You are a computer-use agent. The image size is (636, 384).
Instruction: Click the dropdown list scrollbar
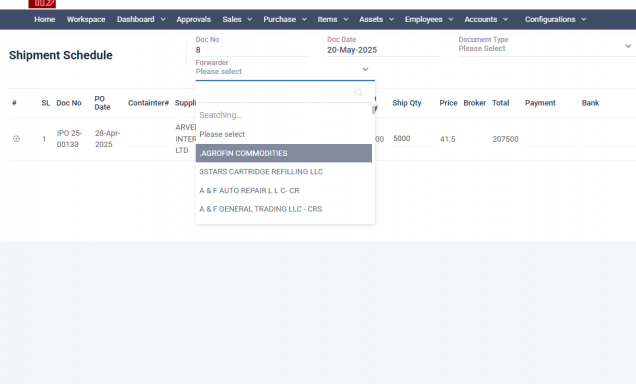(374, 110)
